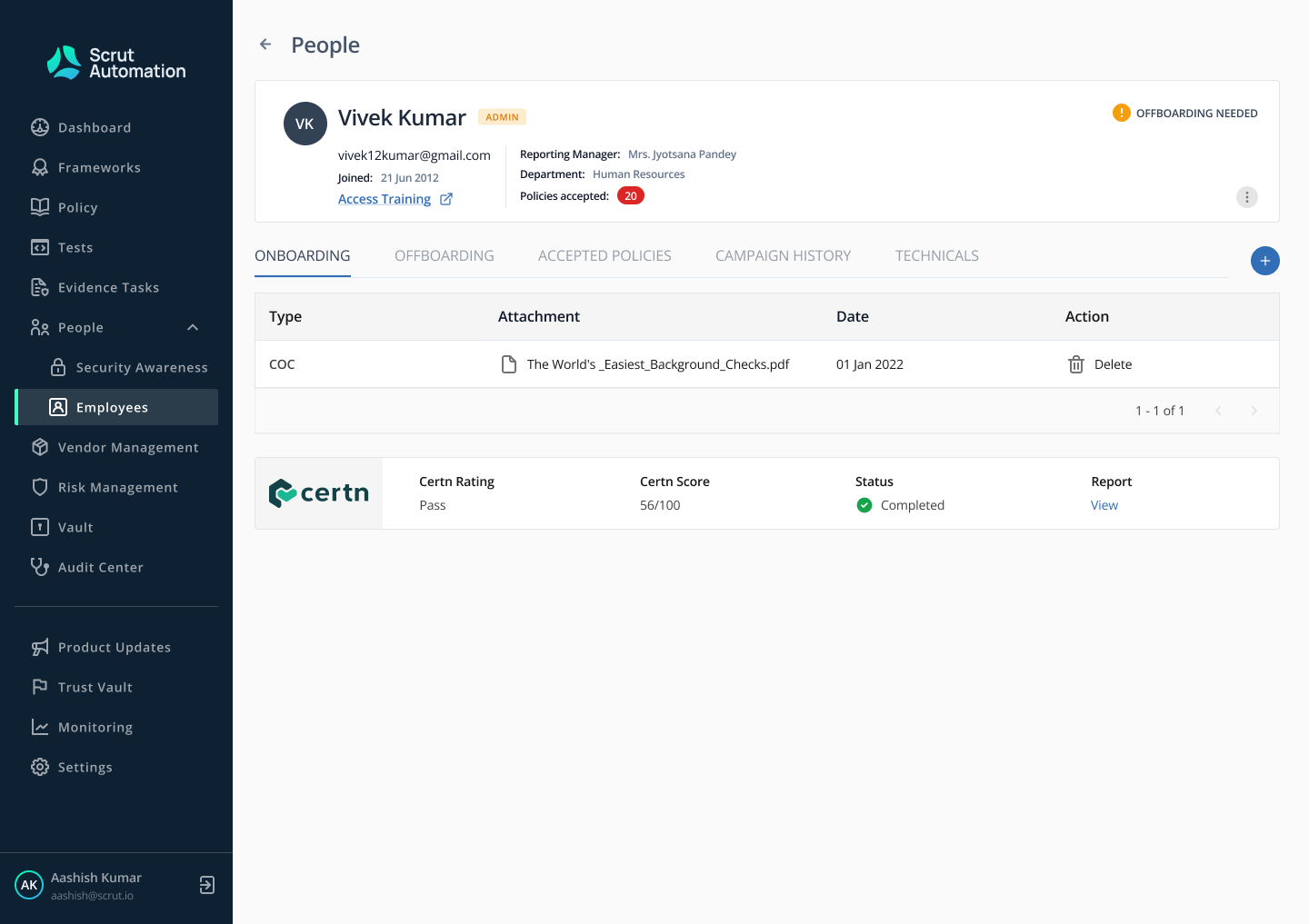
Task: Click the certn logo
Action: (x=319, y=493)
